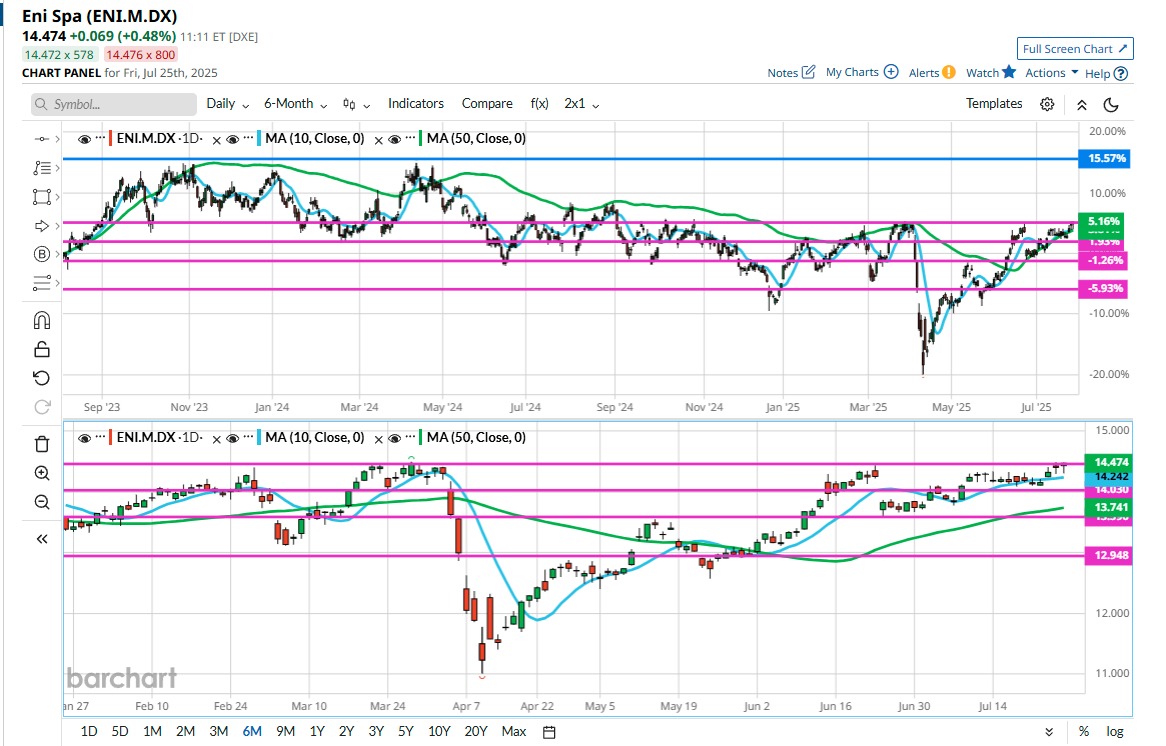Collapse the chart toolbar with double chevron
Screen dimensions: 1166x746
pyautogui.click(x=1081, y=105)
